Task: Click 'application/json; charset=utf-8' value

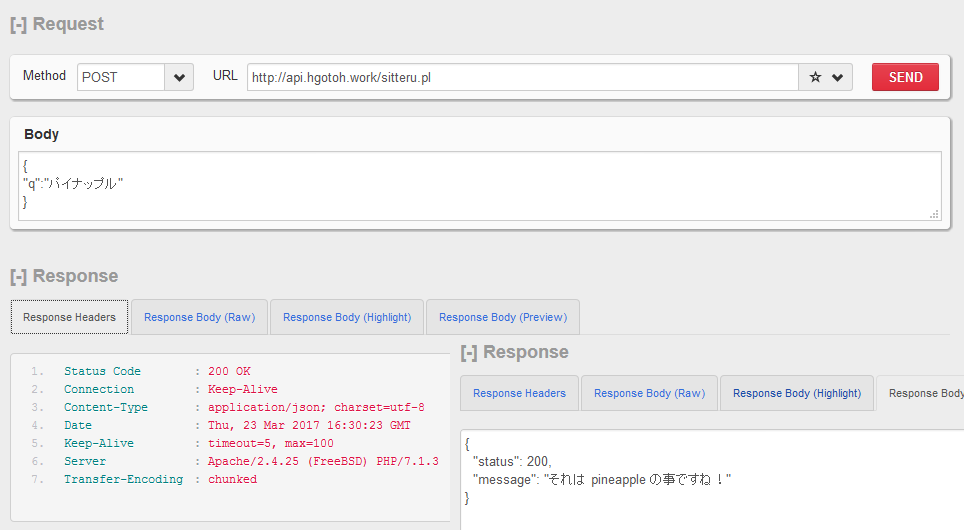Action: [x=316, y=407]
